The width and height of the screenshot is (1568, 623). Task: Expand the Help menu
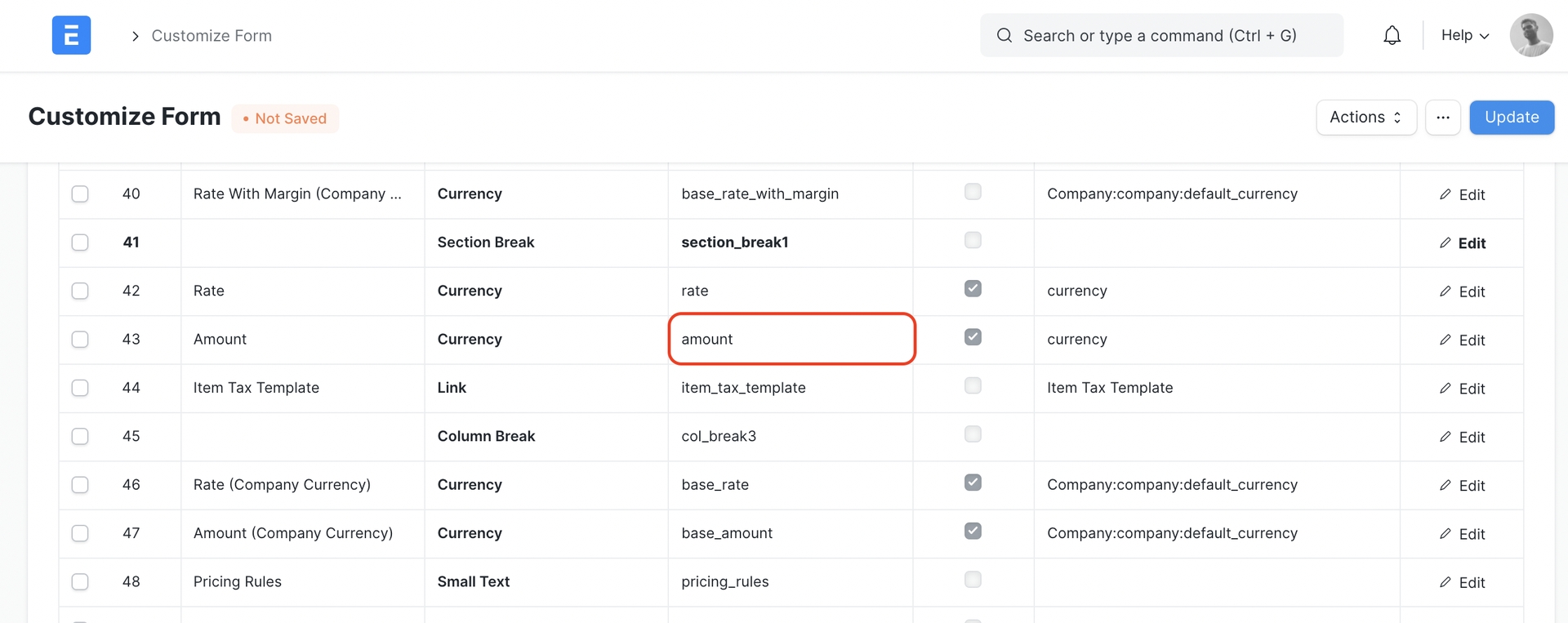point(1464,35)
